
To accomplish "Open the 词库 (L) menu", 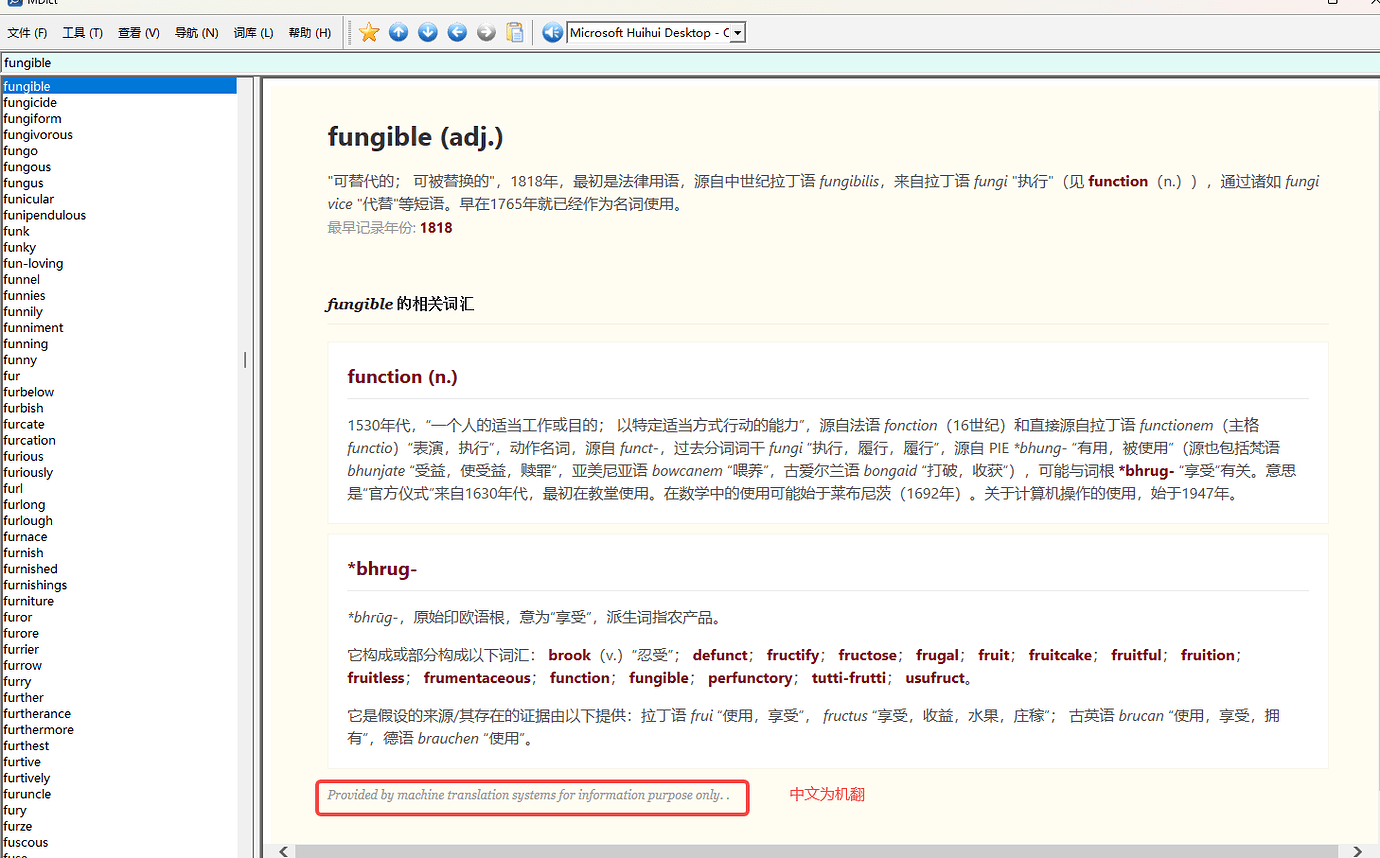I will tap(253, 31).
